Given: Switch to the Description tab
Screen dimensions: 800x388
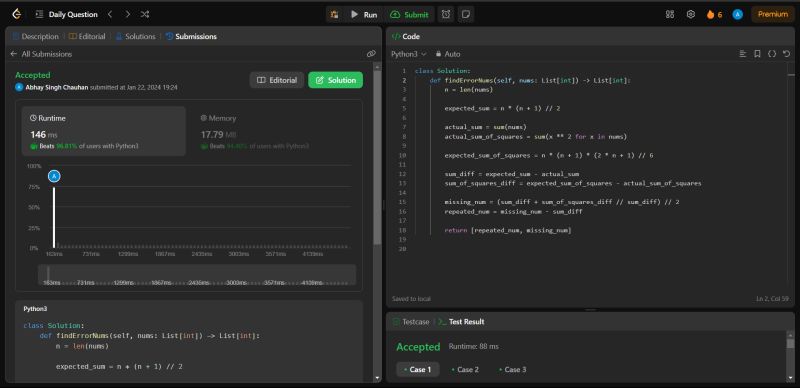Looking at the screenshot, I should tap(36, 36).
